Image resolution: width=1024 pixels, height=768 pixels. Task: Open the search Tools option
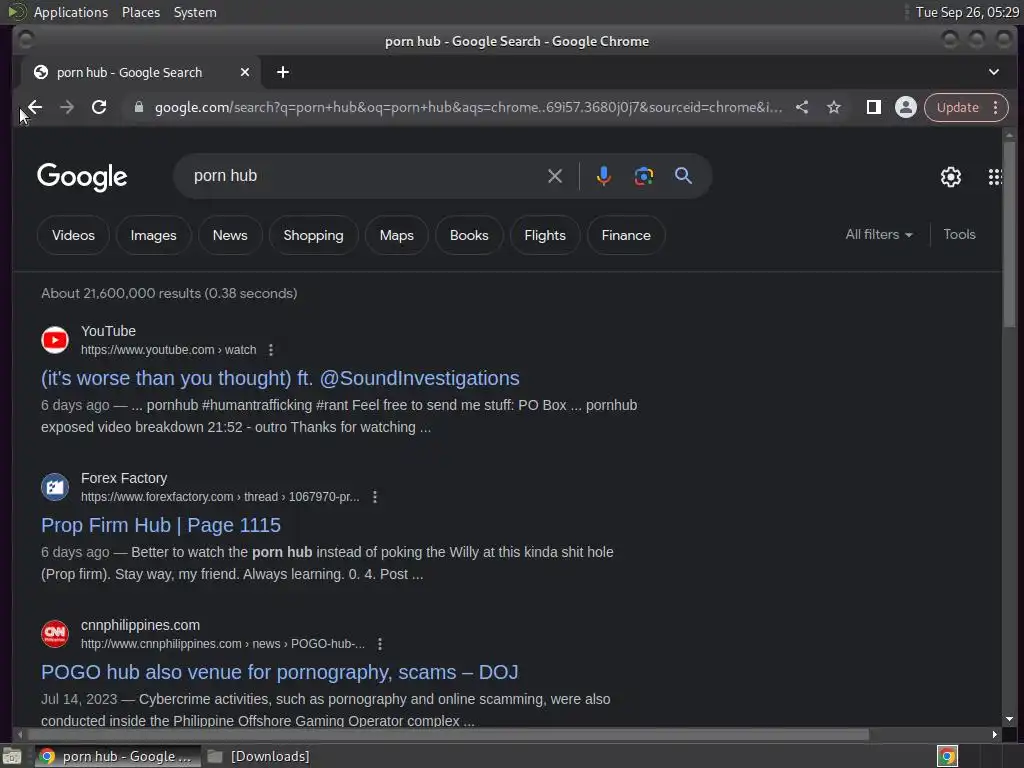tap(959, 234)
